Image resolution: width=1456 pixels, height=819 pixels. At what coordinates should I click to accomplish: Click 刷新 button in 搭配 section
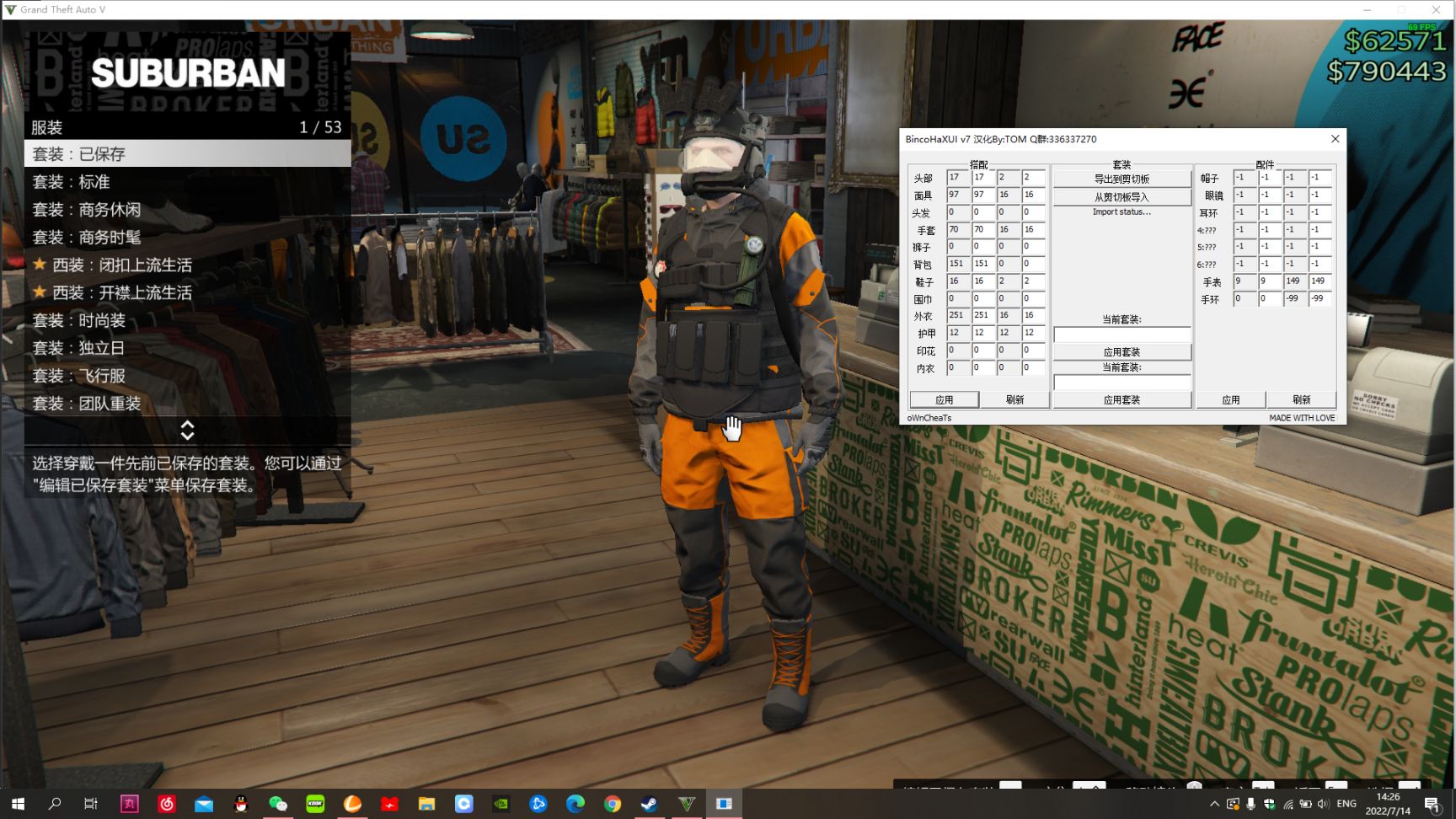pyautogui.click(x=1014, y=399)
